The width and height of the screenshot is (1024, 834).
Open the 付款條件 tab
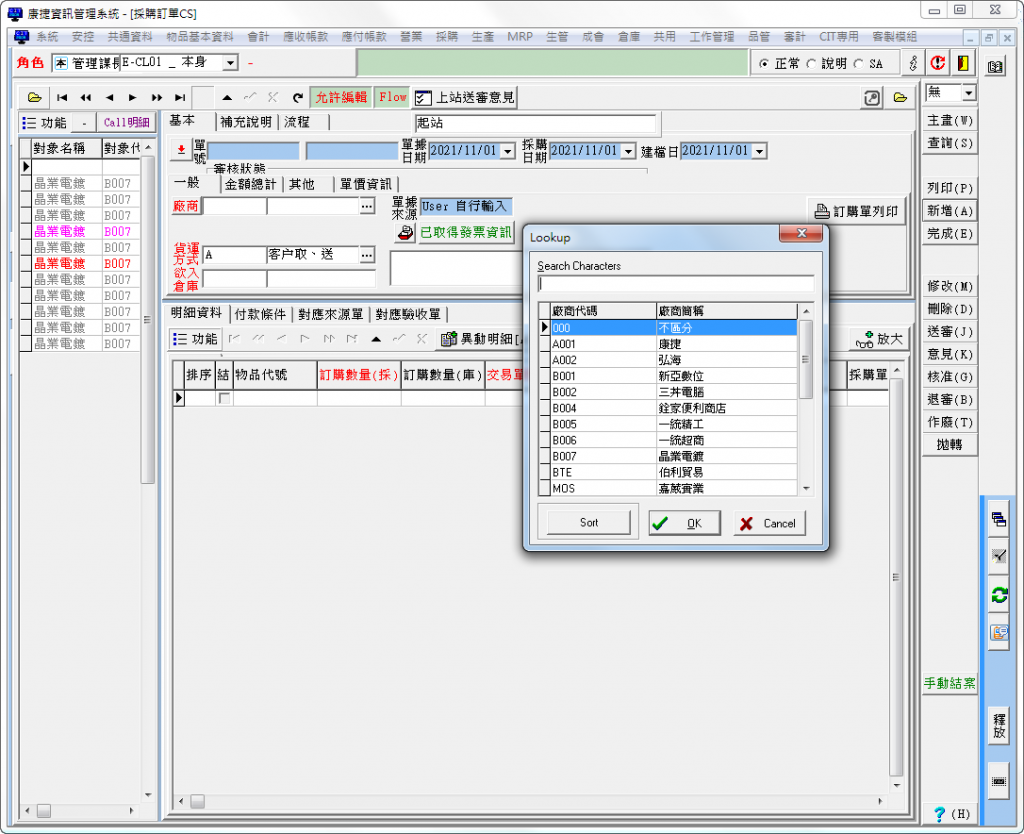261,314
